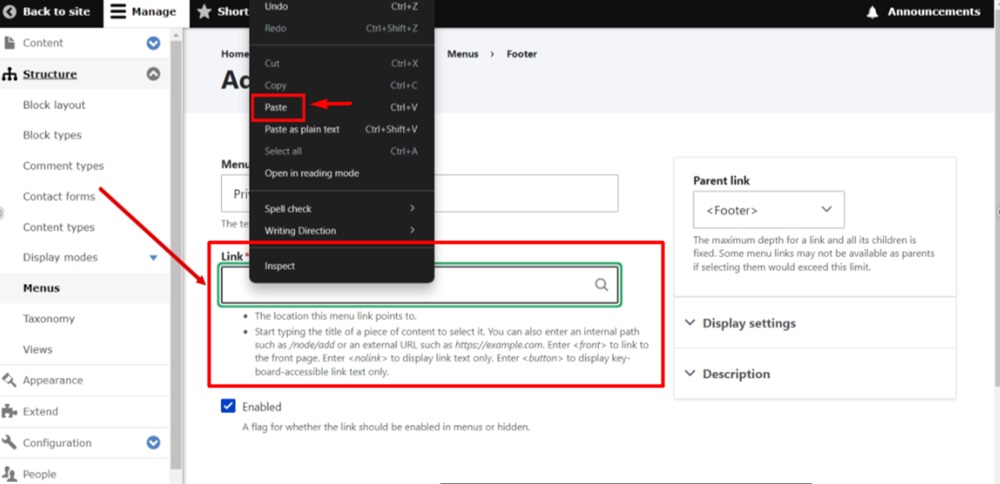Screen dimensions: 1000x484
Task: Click the Appearance sidebar item label
Action: [53, 380]
